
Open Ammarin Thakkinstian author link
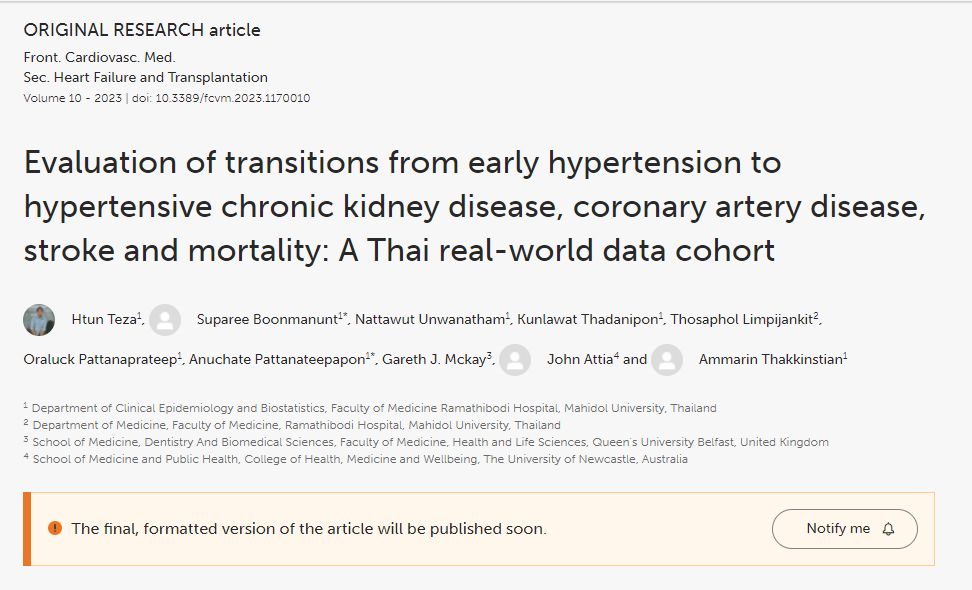770,360
